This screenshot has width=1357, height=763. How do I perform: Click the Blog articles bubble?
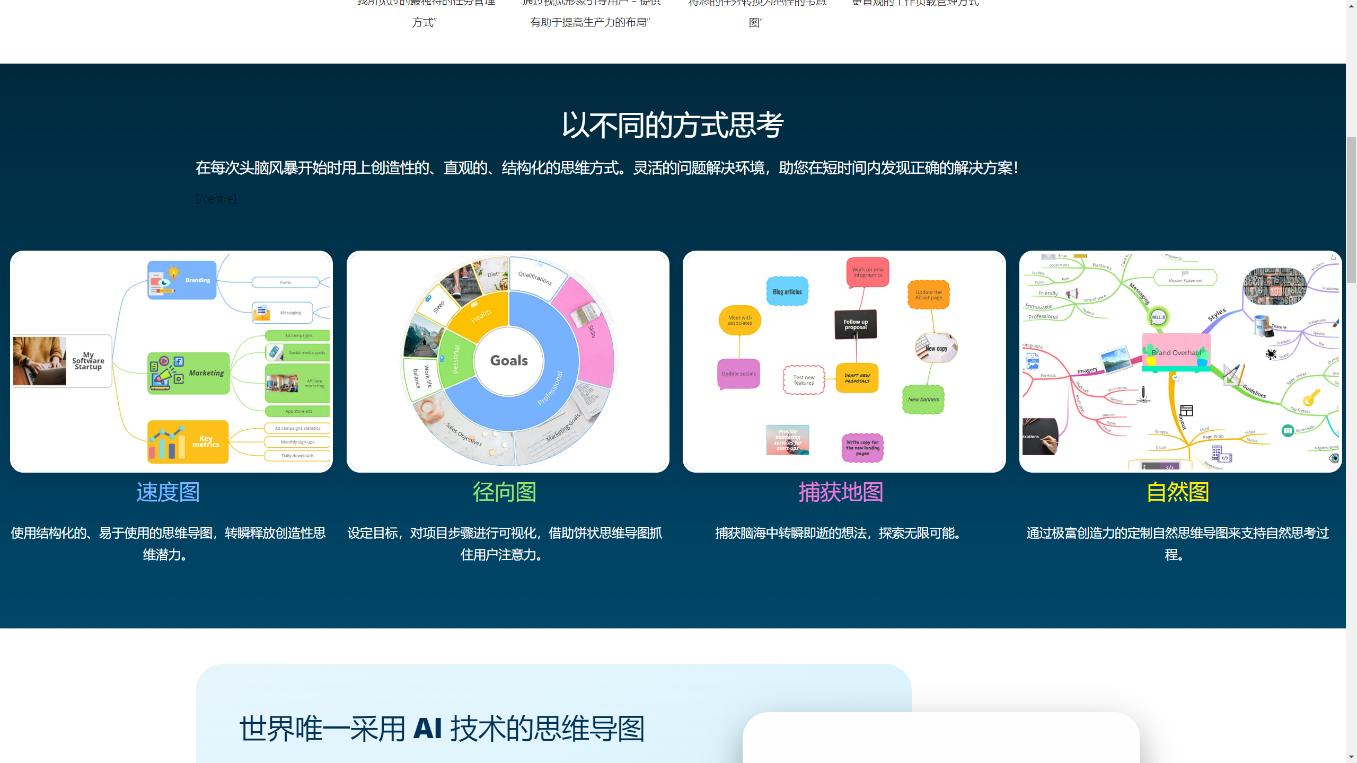click(787, 292)
